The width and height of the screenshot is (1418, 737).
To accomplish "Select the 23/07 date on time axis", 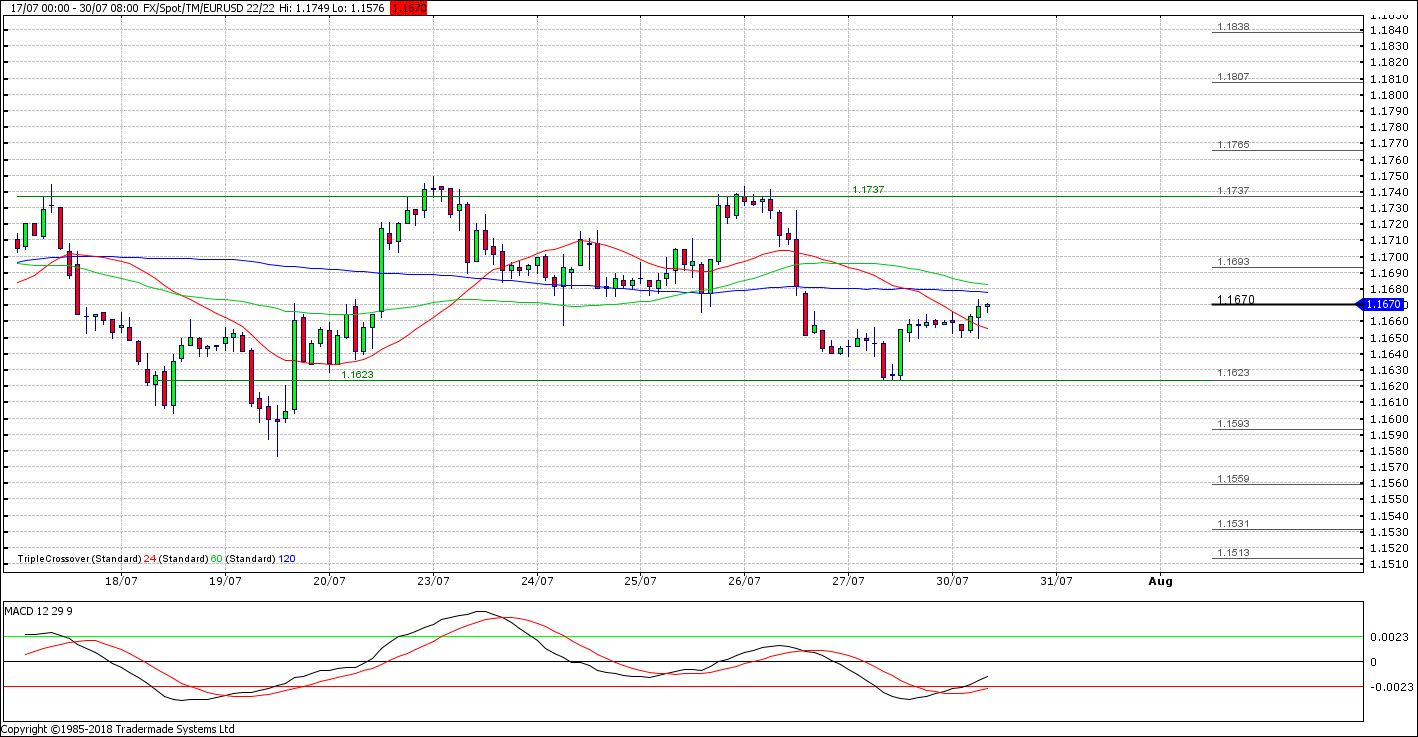I will 433,581.
